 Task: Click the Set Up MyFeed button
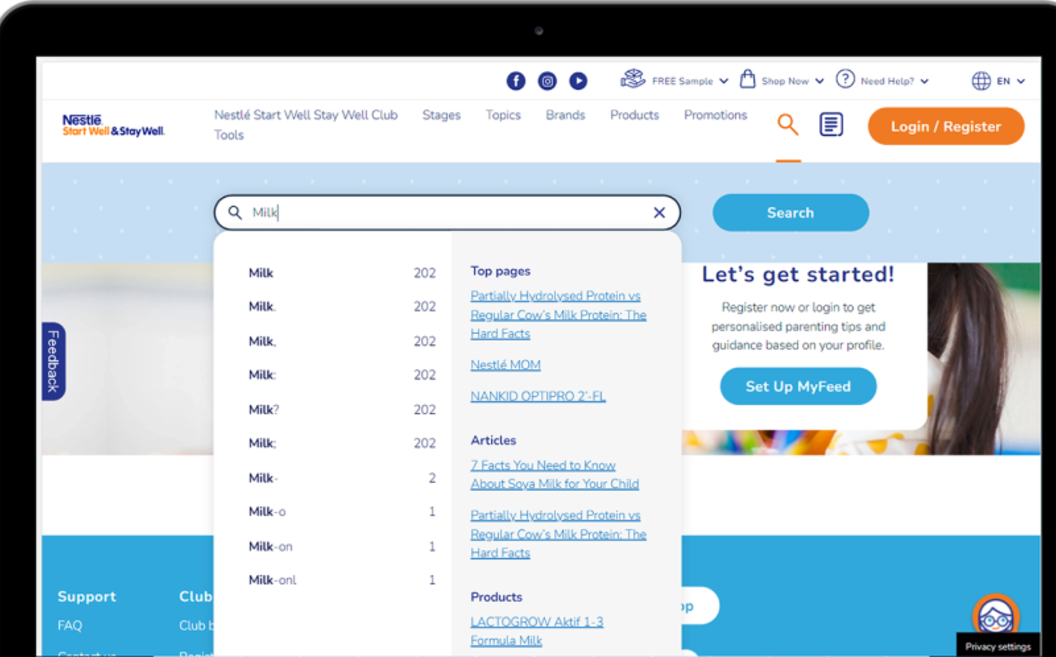tap(798, 387)
